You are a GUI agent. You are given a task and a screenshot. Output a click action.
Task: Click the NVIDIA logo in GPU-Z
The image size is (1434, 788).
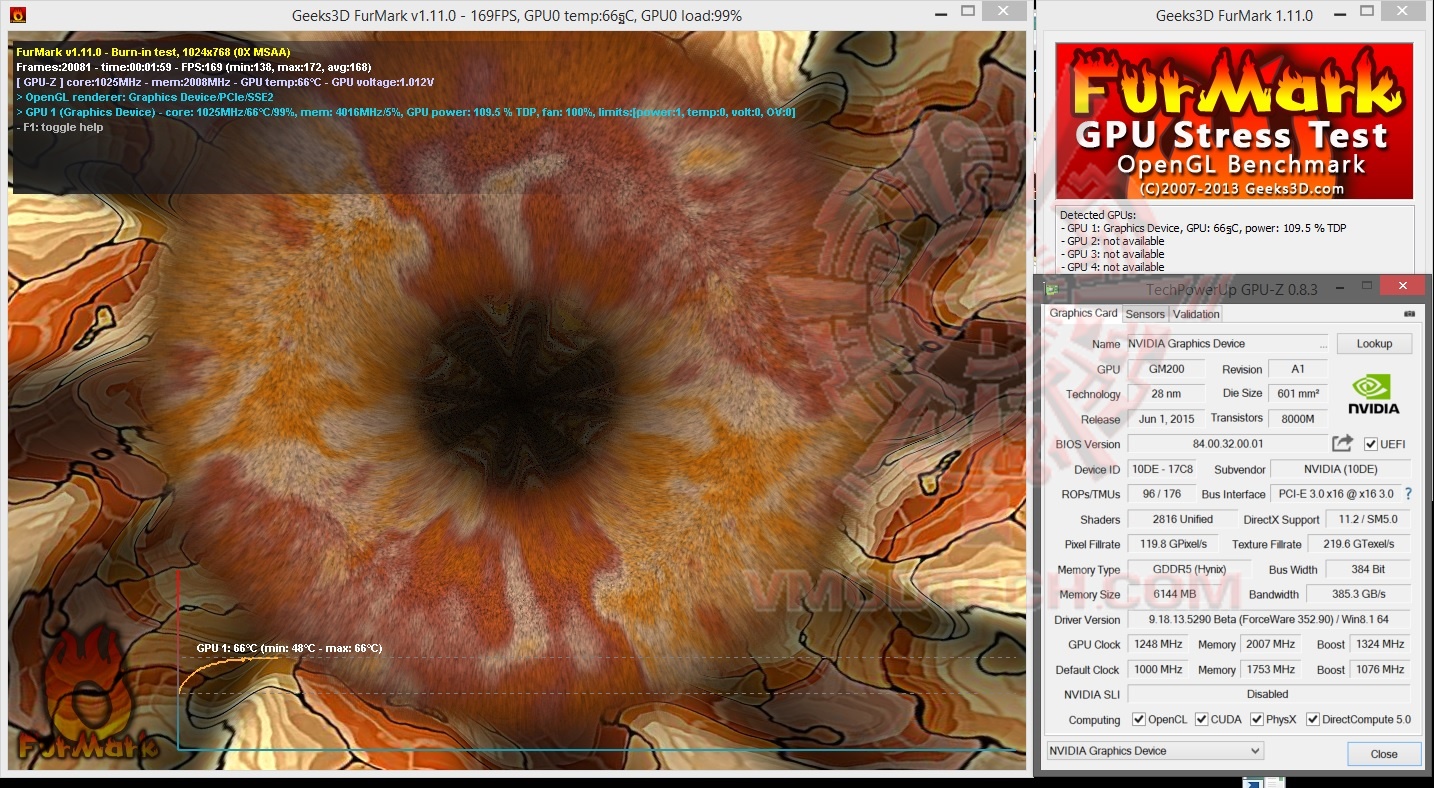pos(1373,394)
